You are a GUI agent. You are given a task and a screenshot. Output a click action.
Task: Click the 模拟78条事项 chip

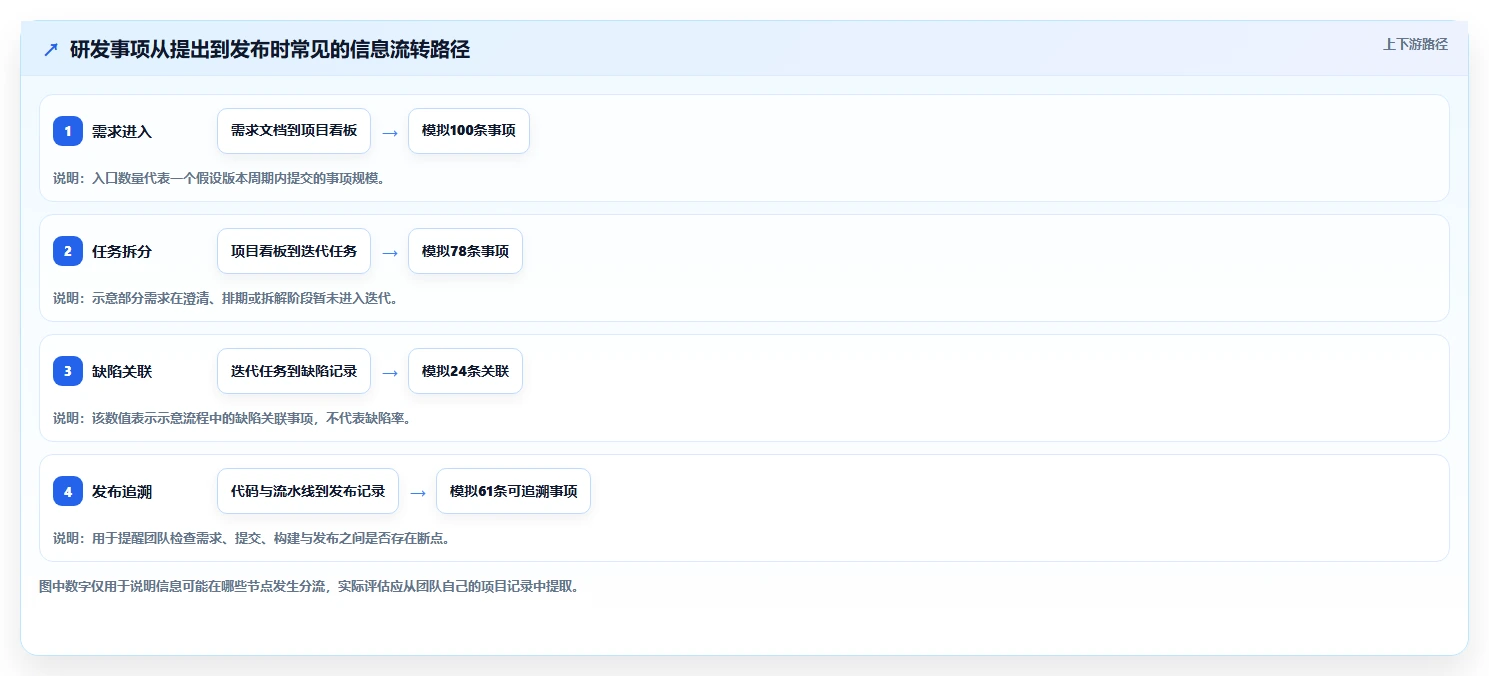pos(465,251)
